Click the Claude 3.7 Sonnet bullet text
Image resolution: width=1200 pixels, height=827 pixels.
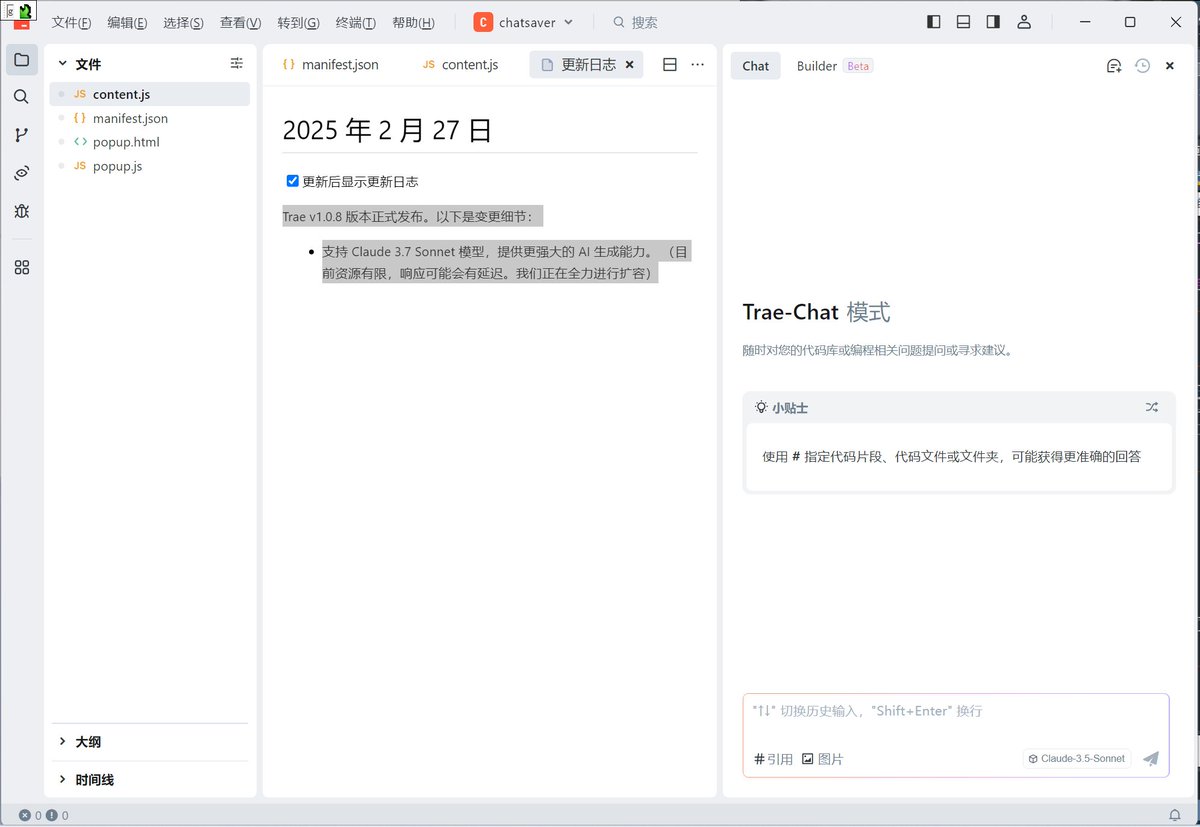(505, 261)
